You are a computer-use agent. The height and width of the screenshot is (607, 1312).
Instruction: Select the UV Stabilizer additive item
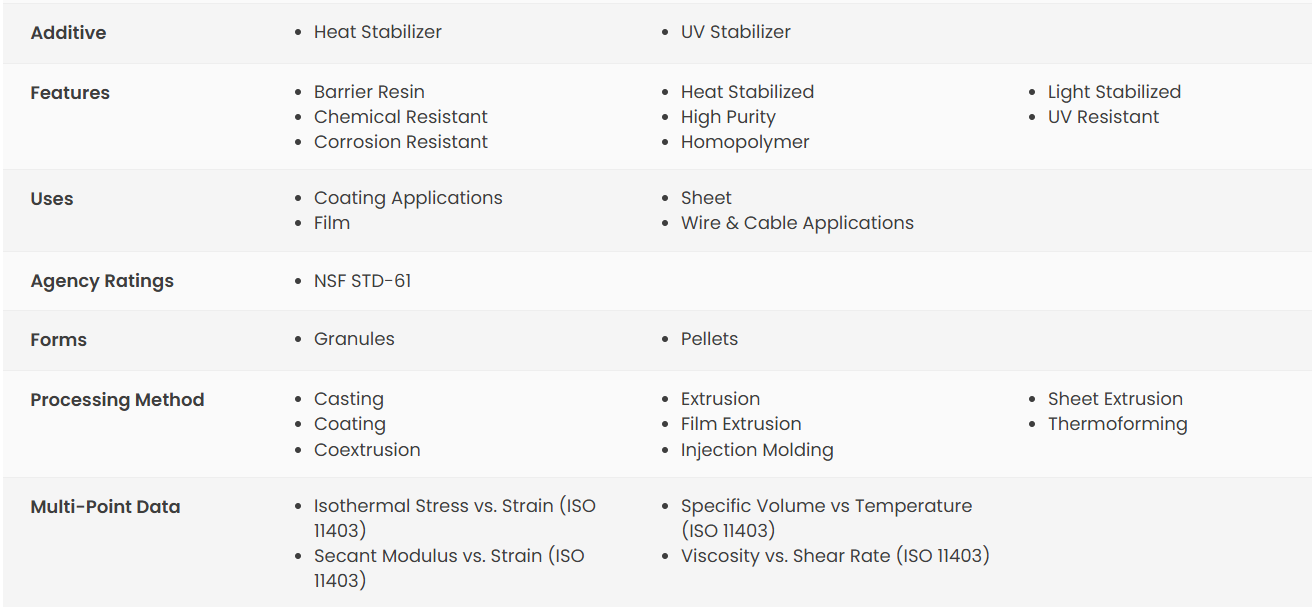pyautogui.click(x=735, y=32)
